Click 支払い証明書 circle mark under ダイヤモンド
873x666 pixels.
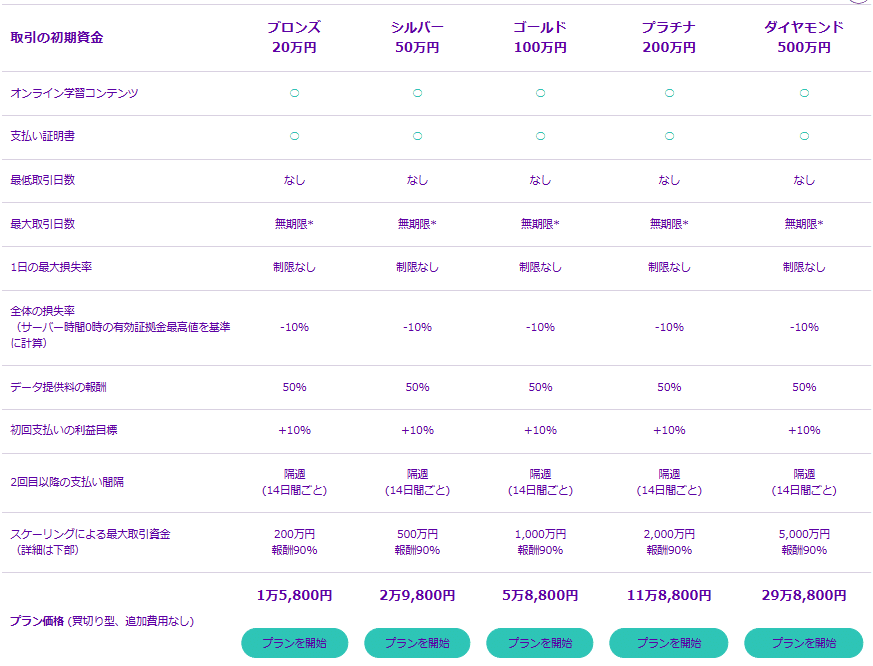804,136
